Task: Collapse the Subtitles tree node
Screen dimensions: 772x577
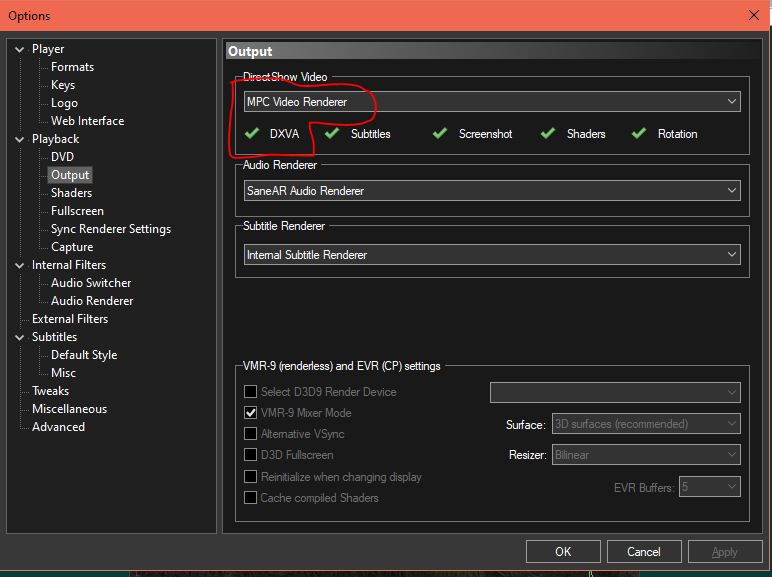Action: point(20,337)
